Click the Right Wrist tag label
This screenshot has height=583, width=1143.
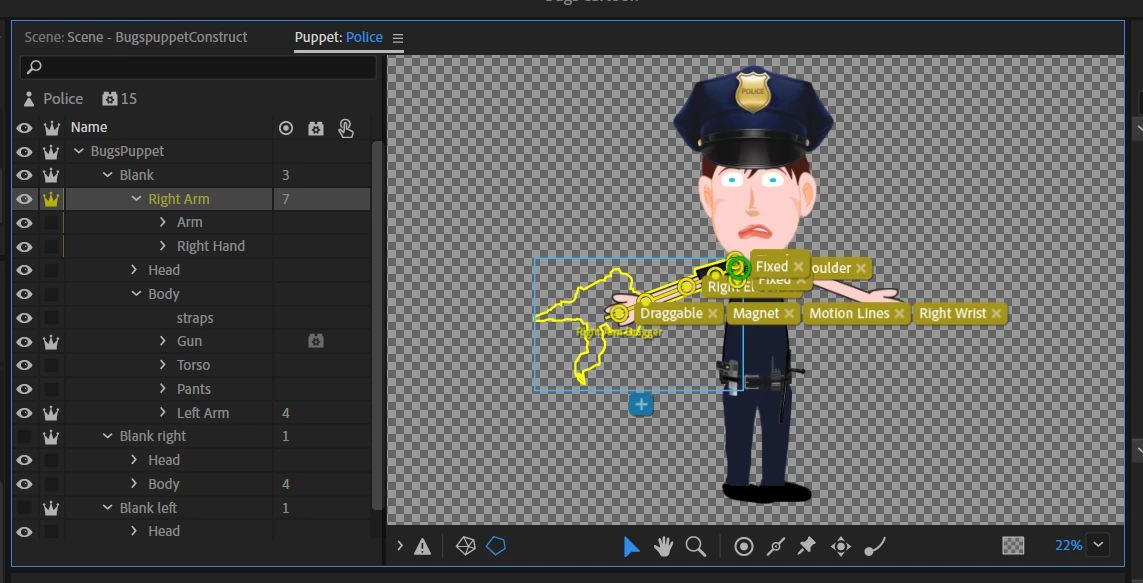(952, 313)
